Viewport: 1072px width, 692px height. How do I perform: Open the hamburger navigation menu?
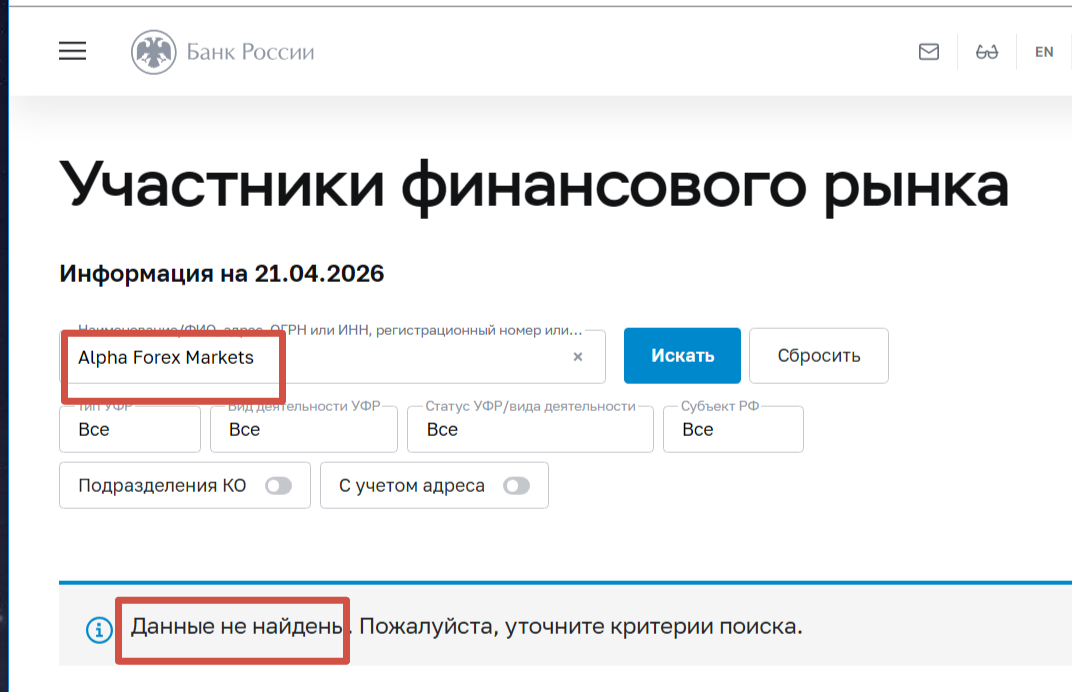click(72, 52)
